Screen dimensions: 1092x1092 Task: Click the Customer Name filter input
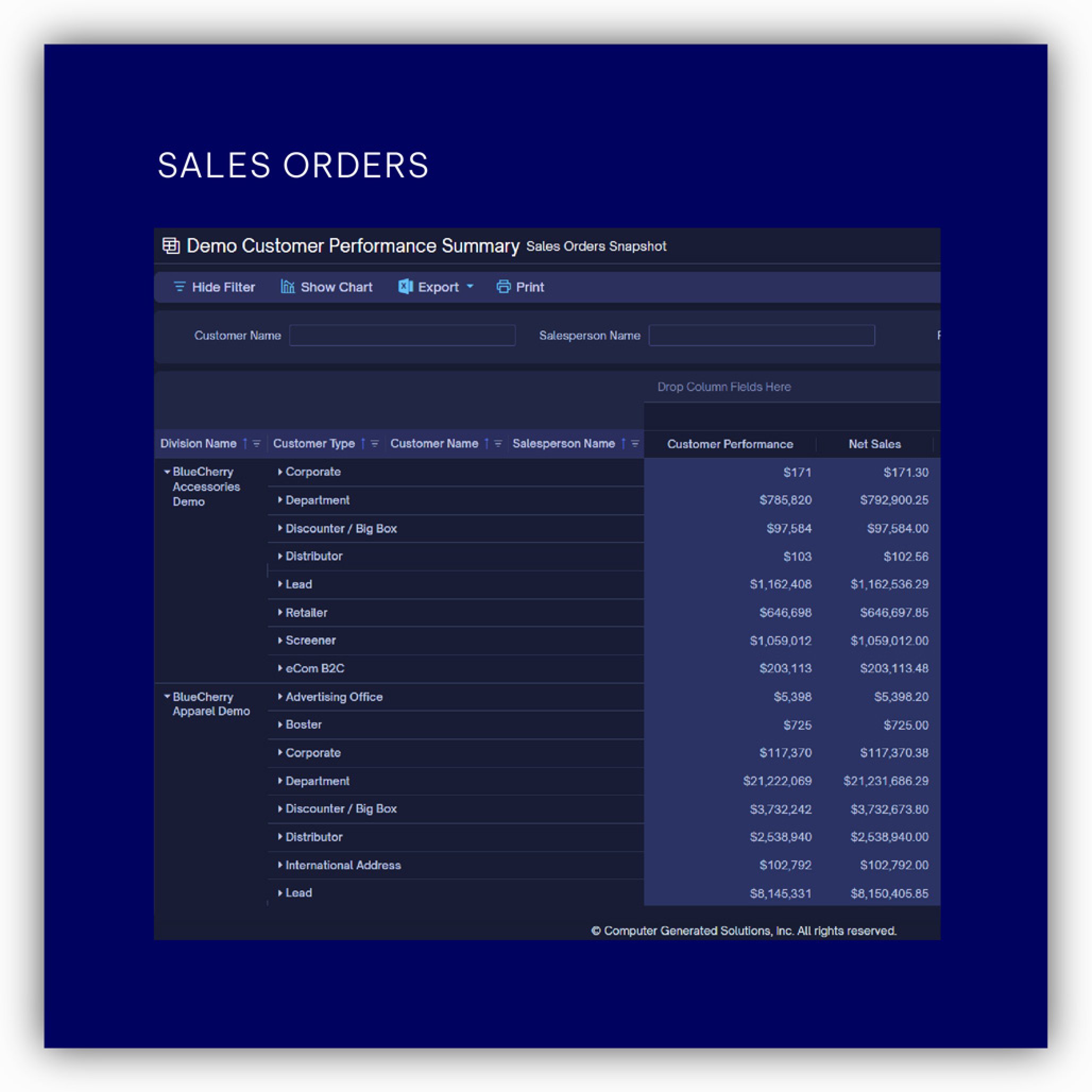[402, 335]
